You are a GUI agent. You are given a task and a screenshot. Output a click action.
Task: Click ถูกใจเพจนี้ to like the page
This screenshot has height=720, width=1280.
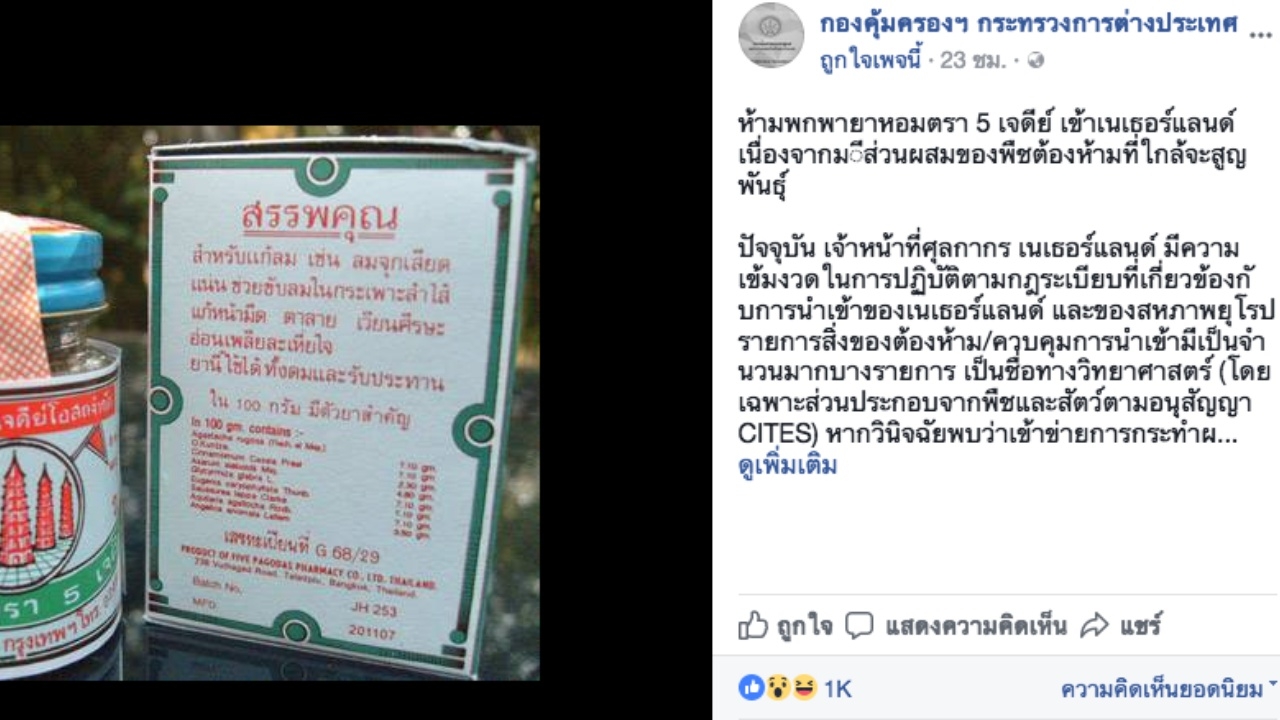click(x=869, y=61)
